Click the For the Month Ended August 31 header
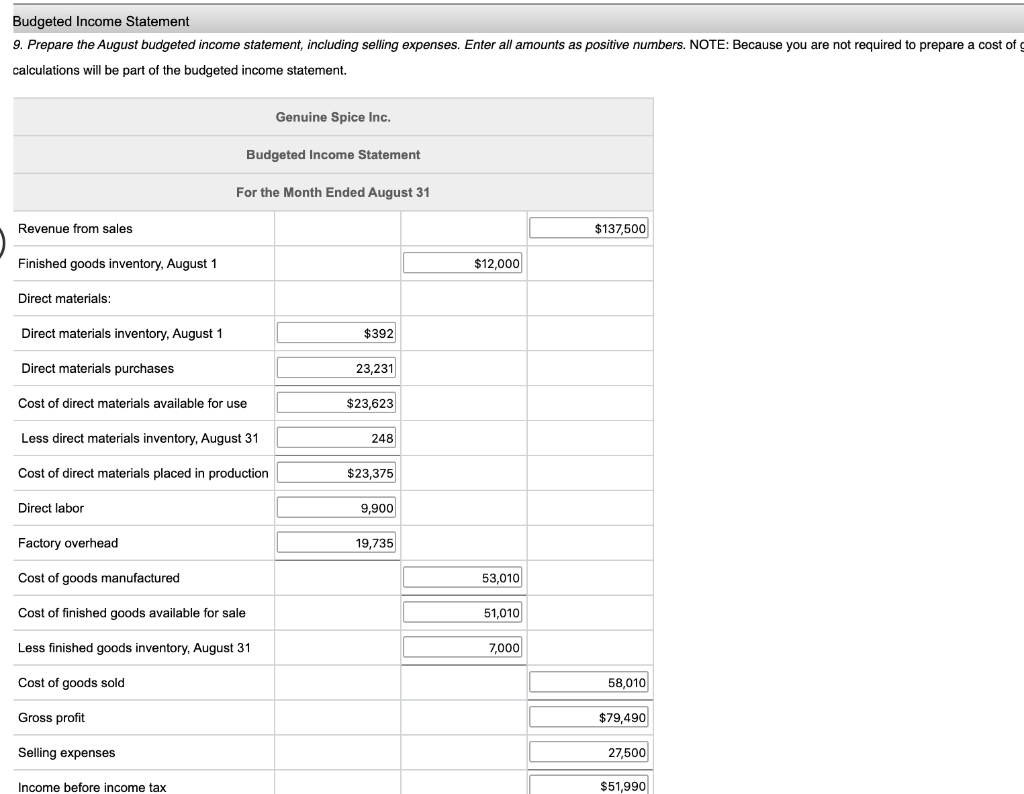This screenshot has width=1024, height=794. point(332,192)
